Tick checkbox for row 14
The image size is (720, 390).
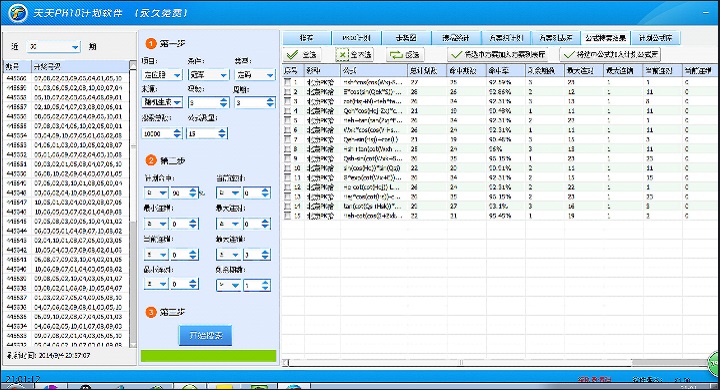(x=287, y=206)
